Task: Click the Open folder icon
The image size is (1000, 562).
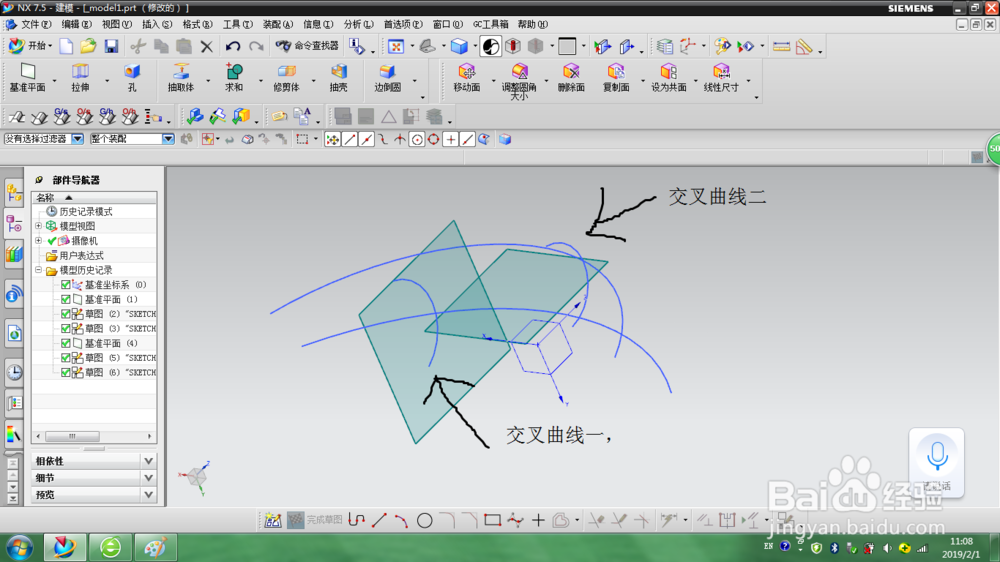Action: point(88,46)
